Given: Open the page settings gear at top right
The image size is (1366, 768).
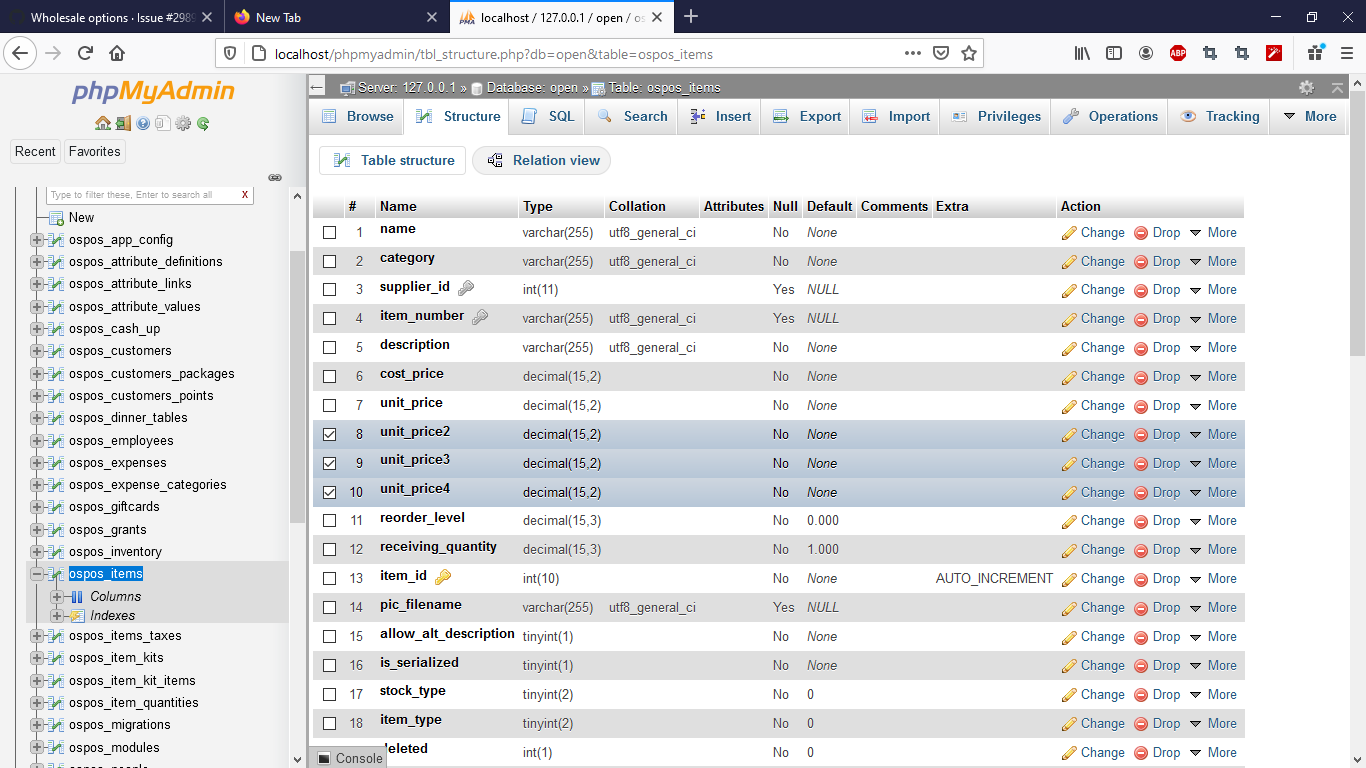Looking at the screenshot, I should (1306, 87).
